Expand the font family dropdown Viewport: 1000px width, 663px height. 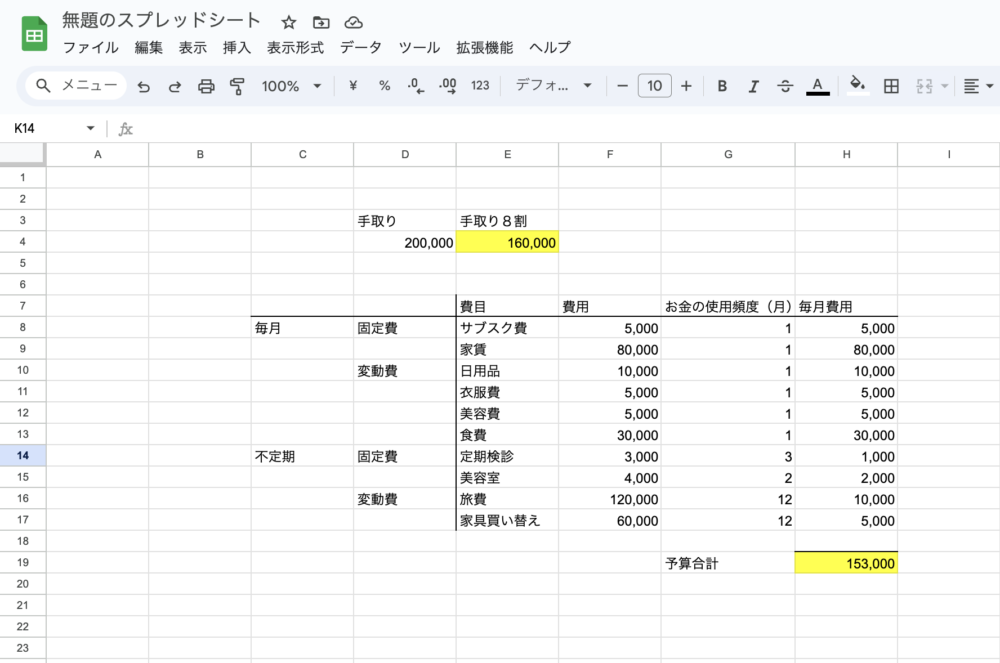click(554, 86)
